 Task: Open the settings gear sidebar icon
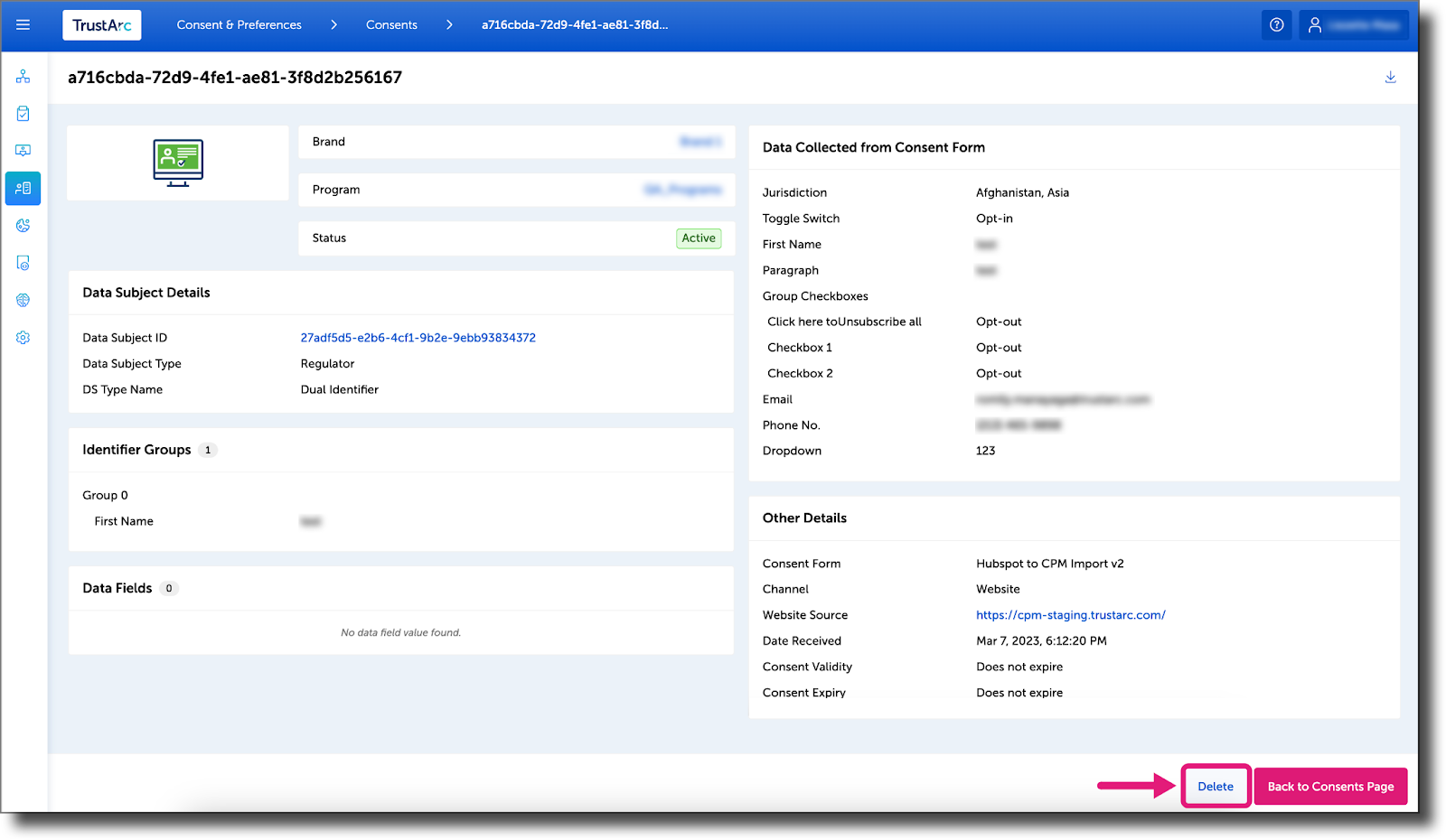(23, 337)
